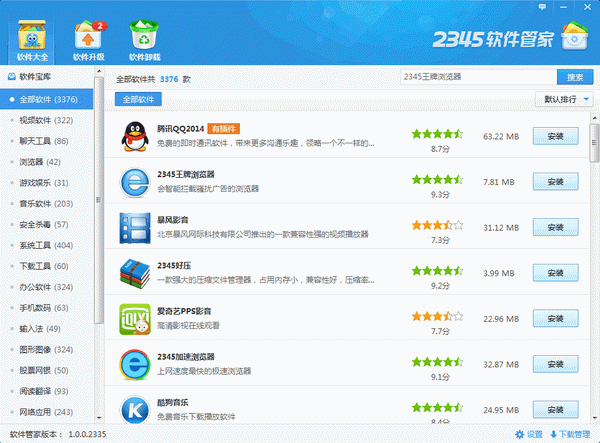Select 聊天工具 (86) category
This screenshot has height=443, width=600.
point(46,141)
